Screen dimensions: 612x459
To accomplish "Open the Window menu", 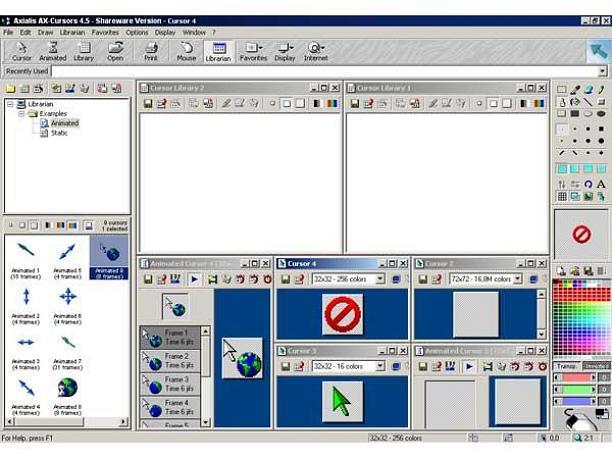I will (194, 32).
